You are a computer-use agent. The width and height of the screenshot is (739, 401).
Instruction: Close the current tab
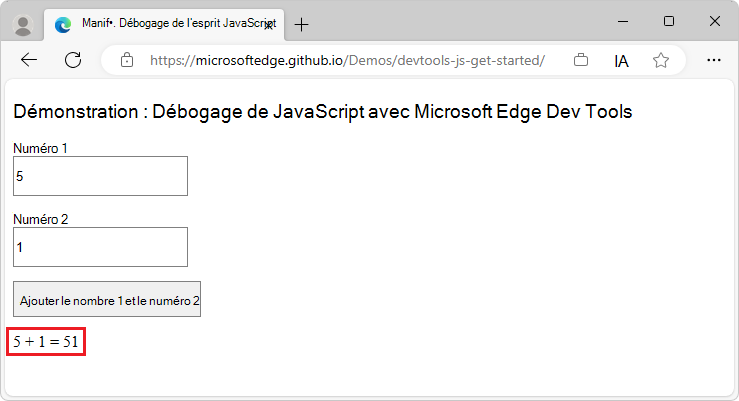point(269,26)
